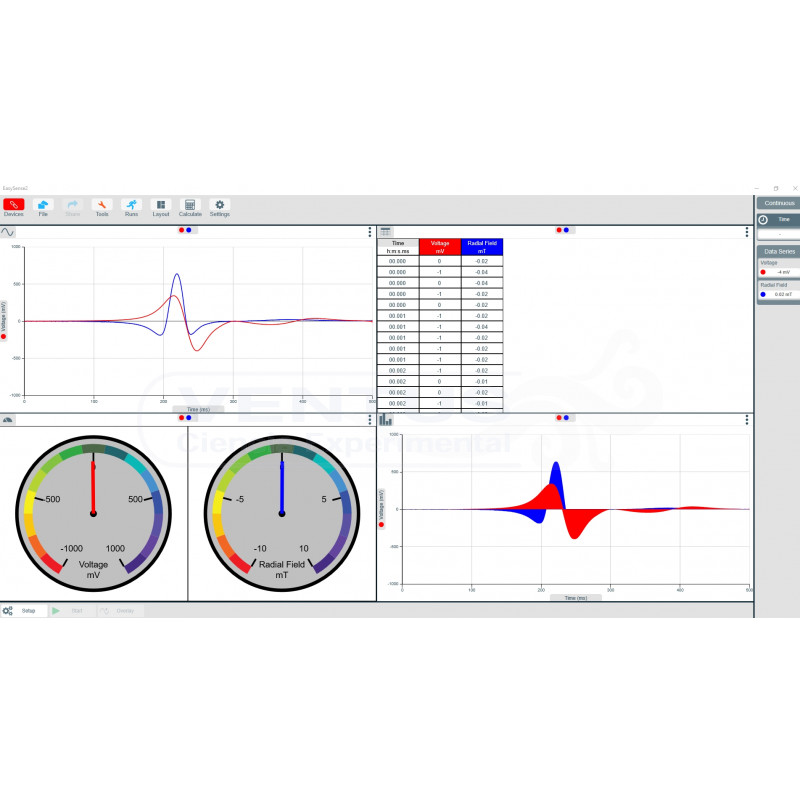Open the three-dot menu of table panel

click(x=746, y=231)
